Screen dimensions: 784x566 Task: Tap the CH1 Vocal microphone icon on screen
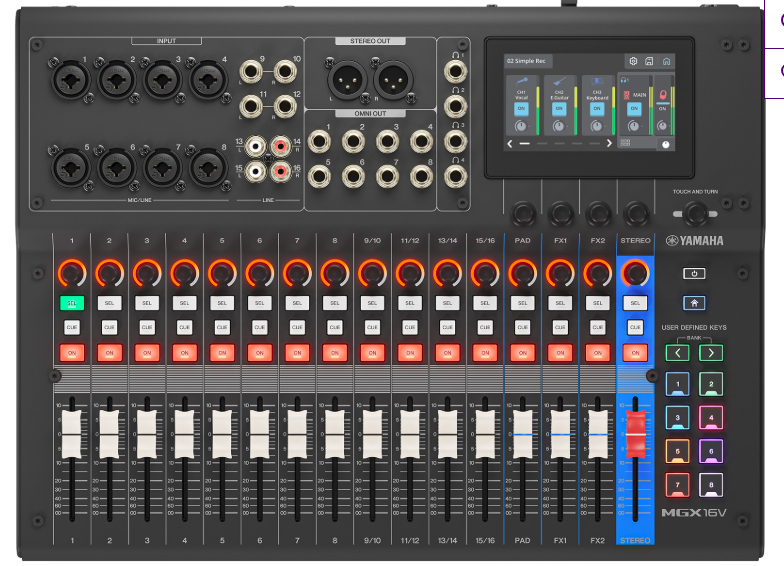521,80
